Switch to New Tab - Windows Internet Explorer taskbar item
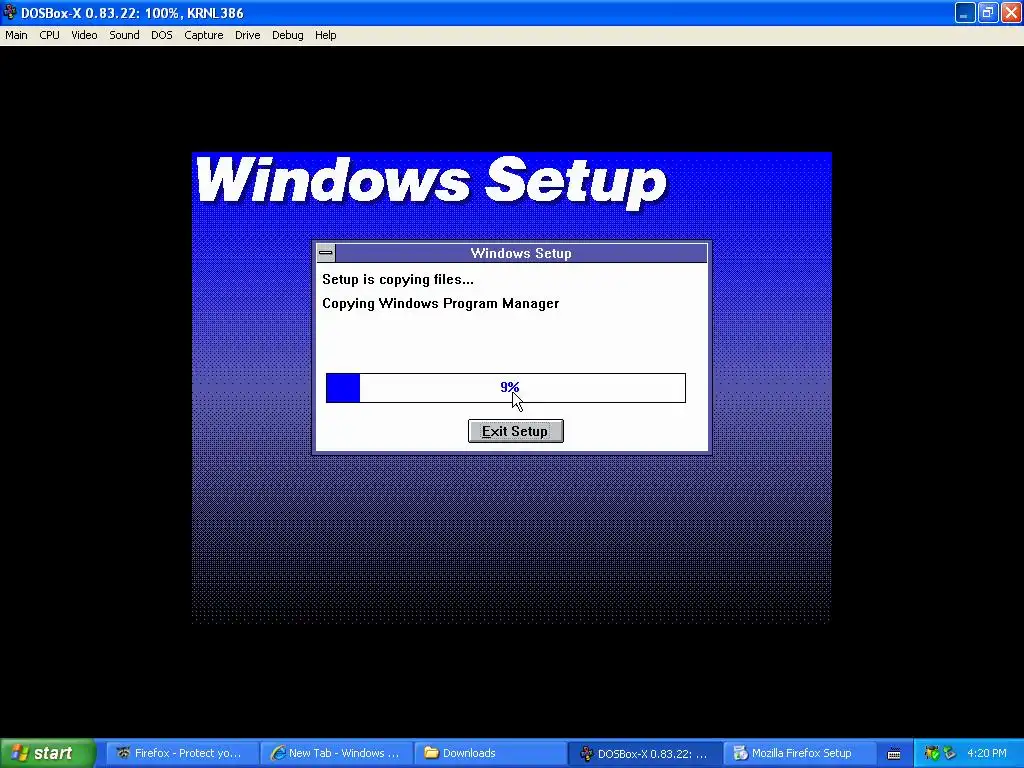1024x768 pixels. coord(336,753)
